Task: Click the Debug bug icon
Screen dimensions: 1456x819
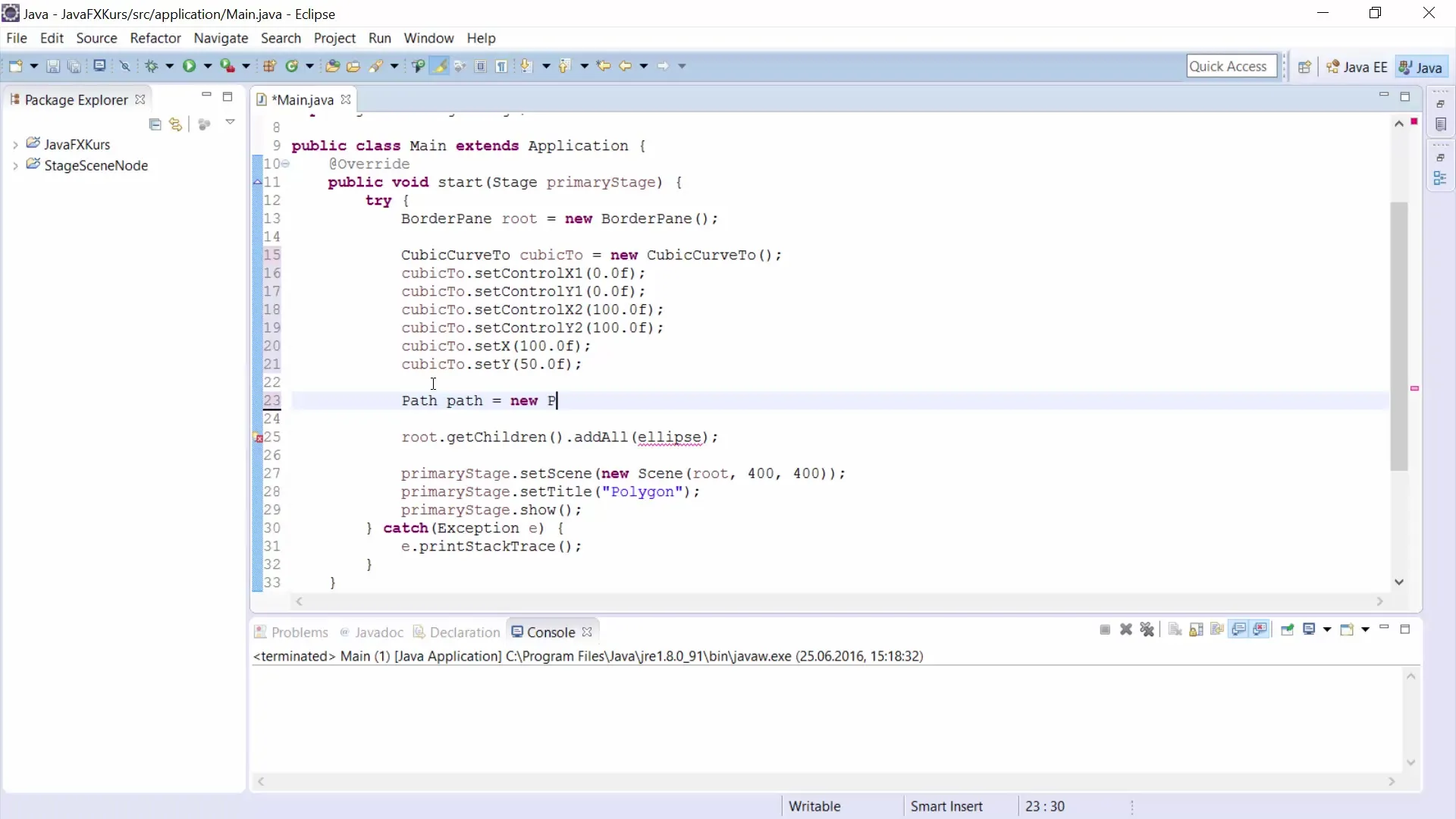Action: (152, 66)
